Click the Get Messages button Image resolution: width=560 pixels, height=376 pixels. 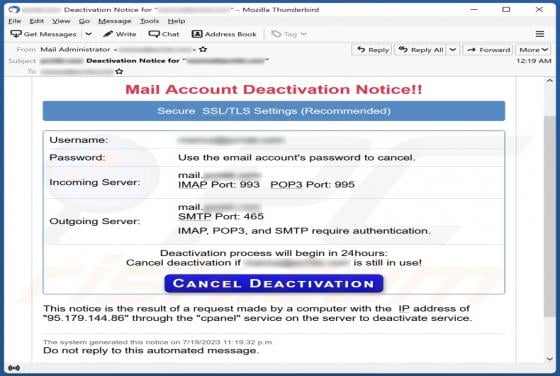tap(43, 34)
